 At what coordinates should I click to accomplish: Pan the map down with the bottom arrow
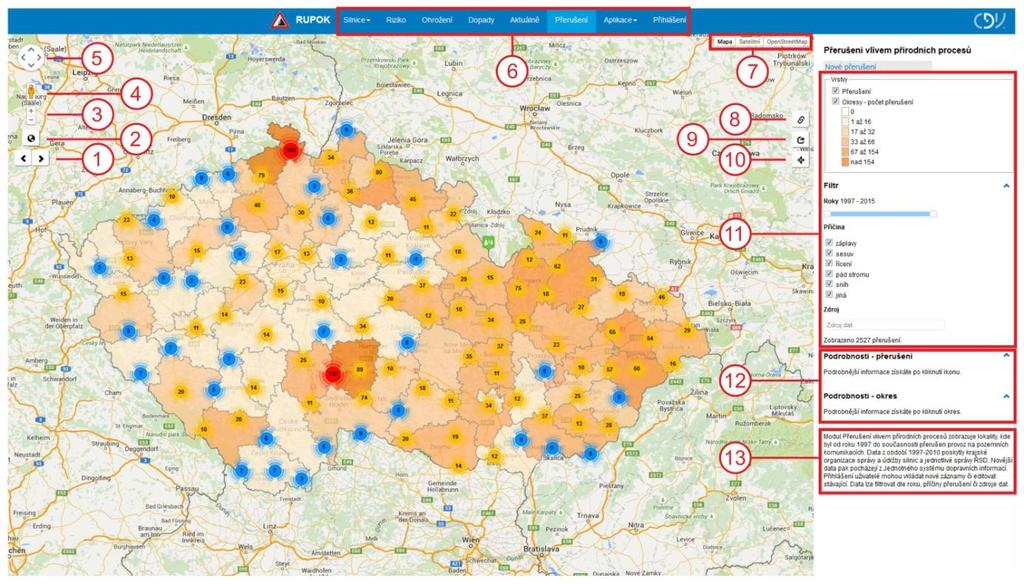31,66
